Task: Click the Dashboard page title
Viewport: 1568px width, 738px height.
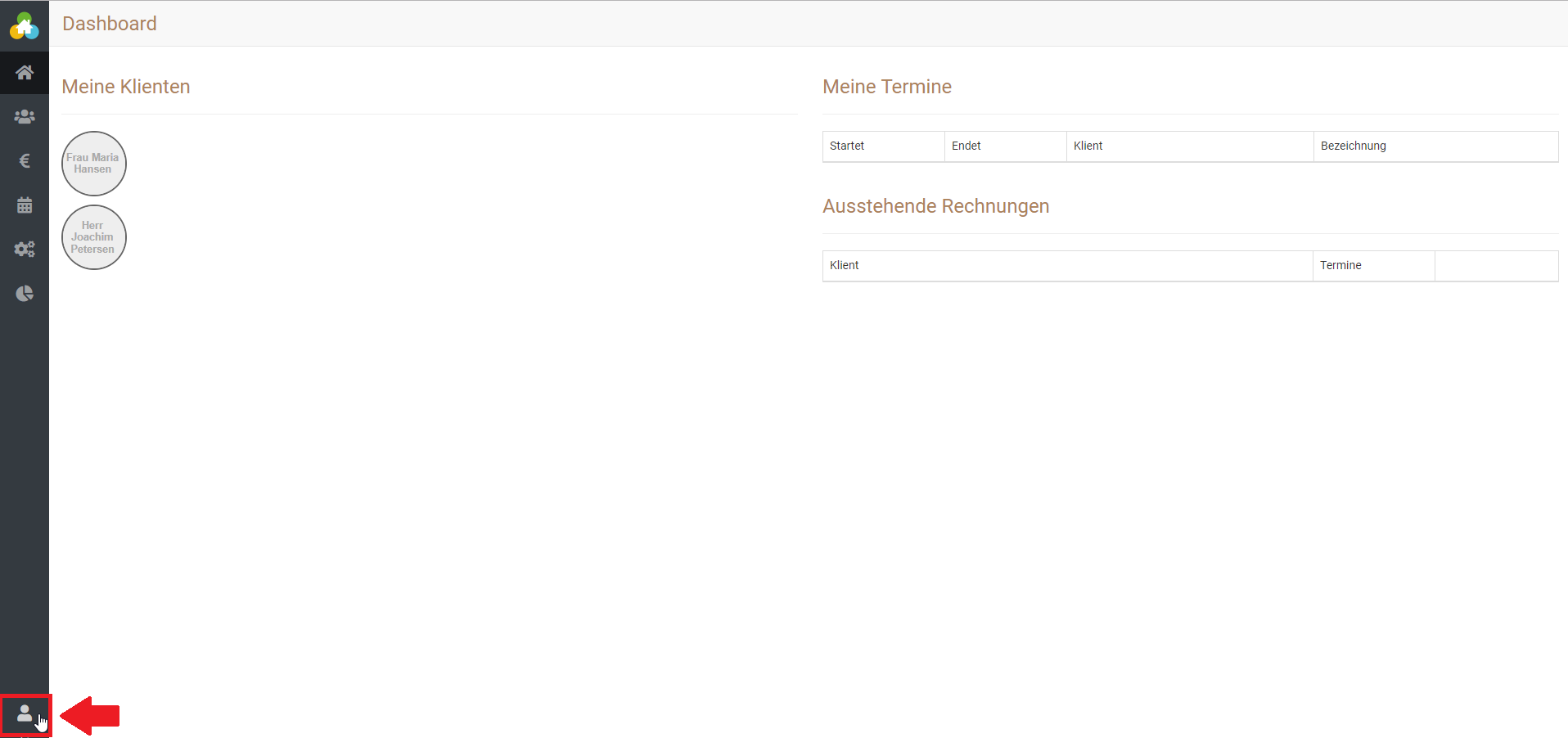Action: coord(110,24)
